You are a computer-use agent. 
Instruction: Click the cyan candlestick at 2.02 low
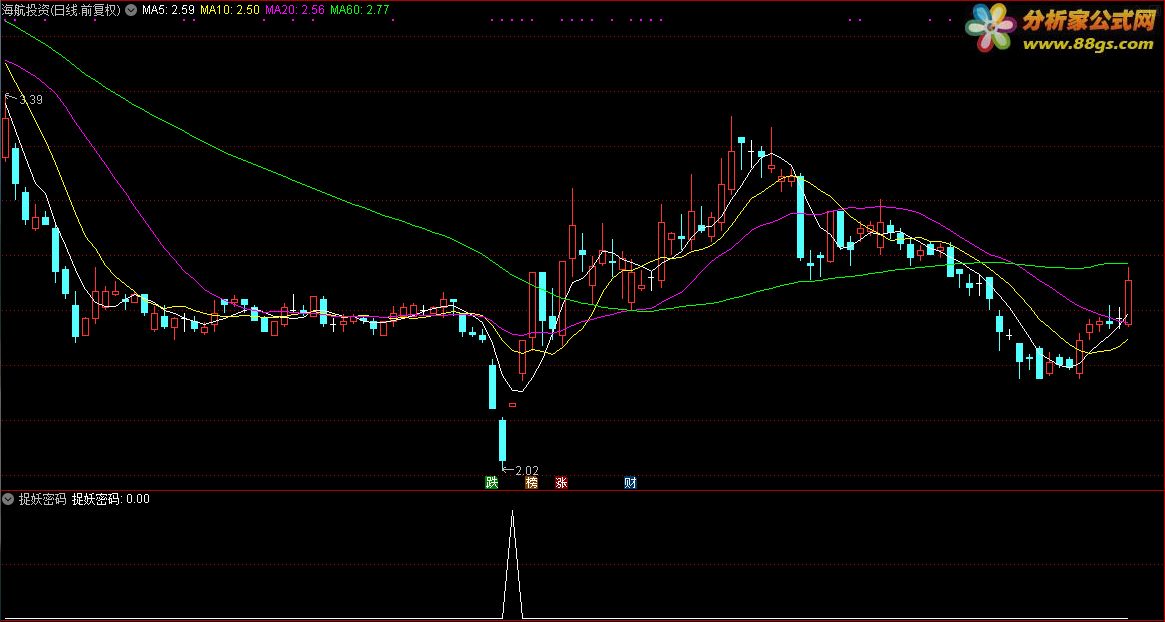[502, 443]
